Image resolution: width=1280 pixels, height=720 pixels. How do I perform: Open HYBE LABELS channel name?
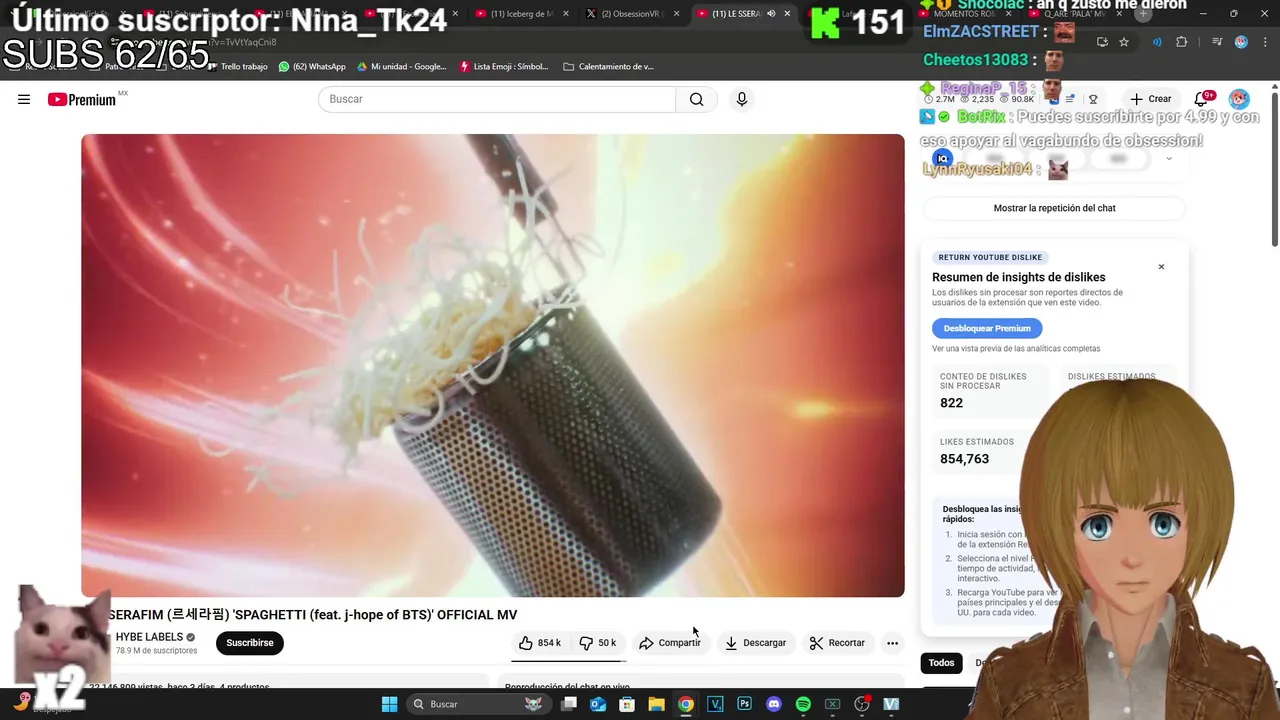[x=149, y=637]
